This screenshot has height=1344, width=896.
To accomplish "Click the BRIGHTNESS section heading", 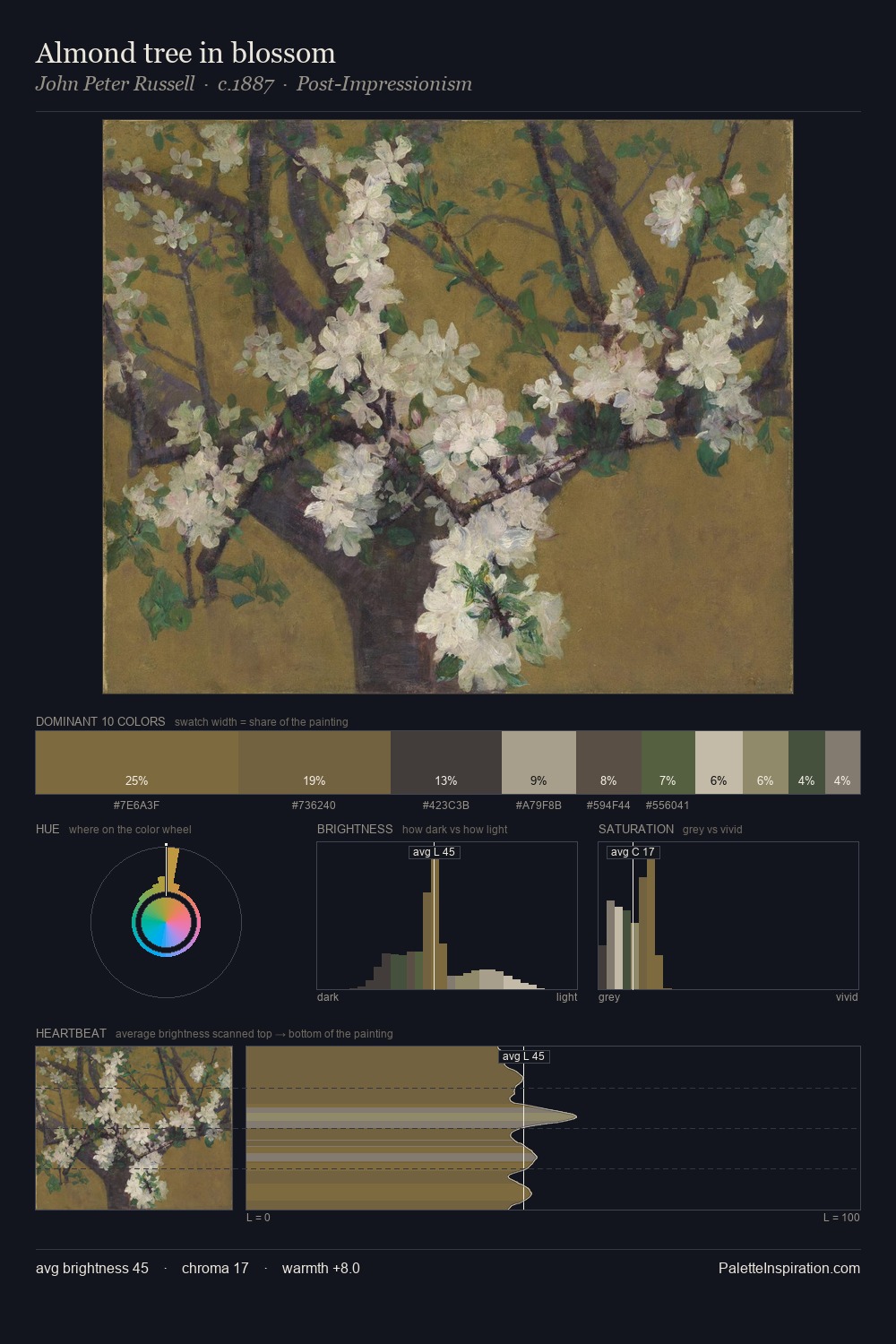I will (355, 829).
